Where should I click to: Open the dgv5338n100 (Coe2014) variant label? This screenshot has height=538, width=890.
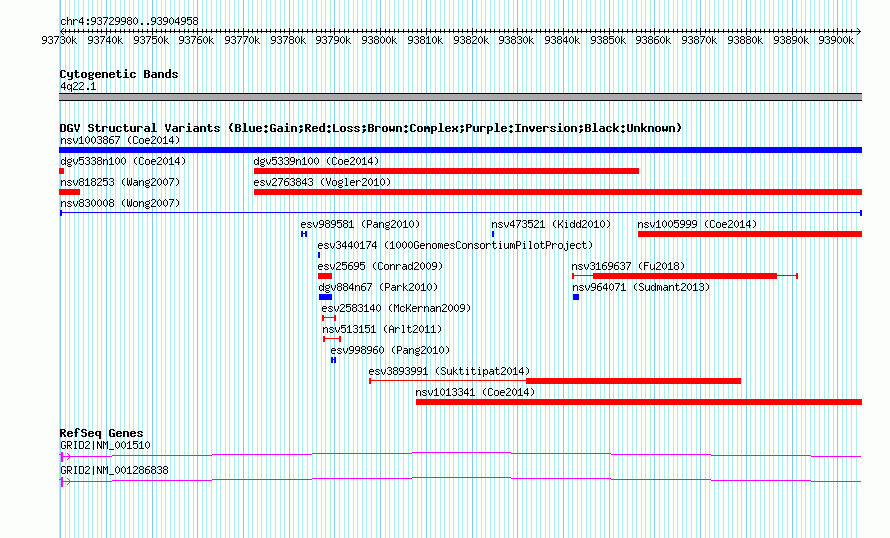[123, 161]
